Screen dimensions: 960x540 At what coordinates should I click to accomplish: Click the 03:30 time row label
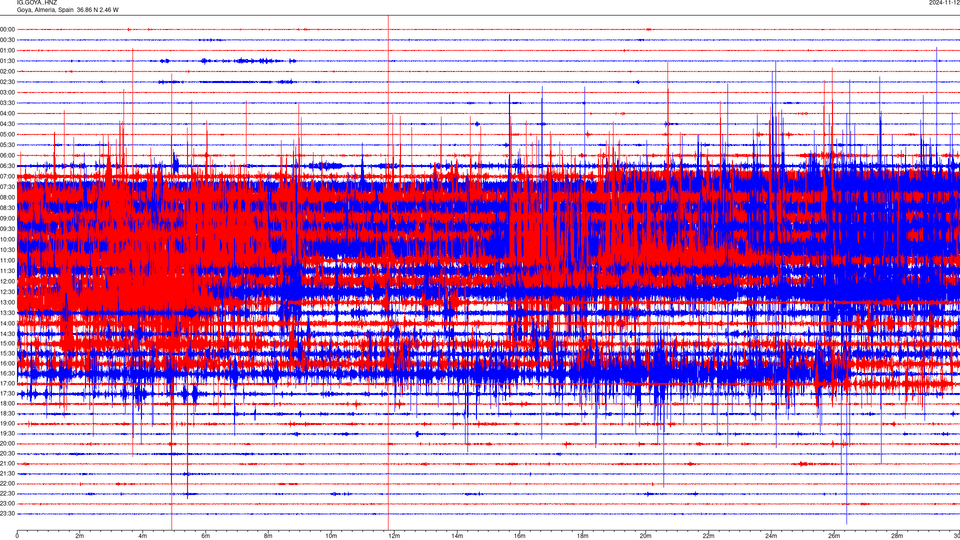[x=8, y=103]
